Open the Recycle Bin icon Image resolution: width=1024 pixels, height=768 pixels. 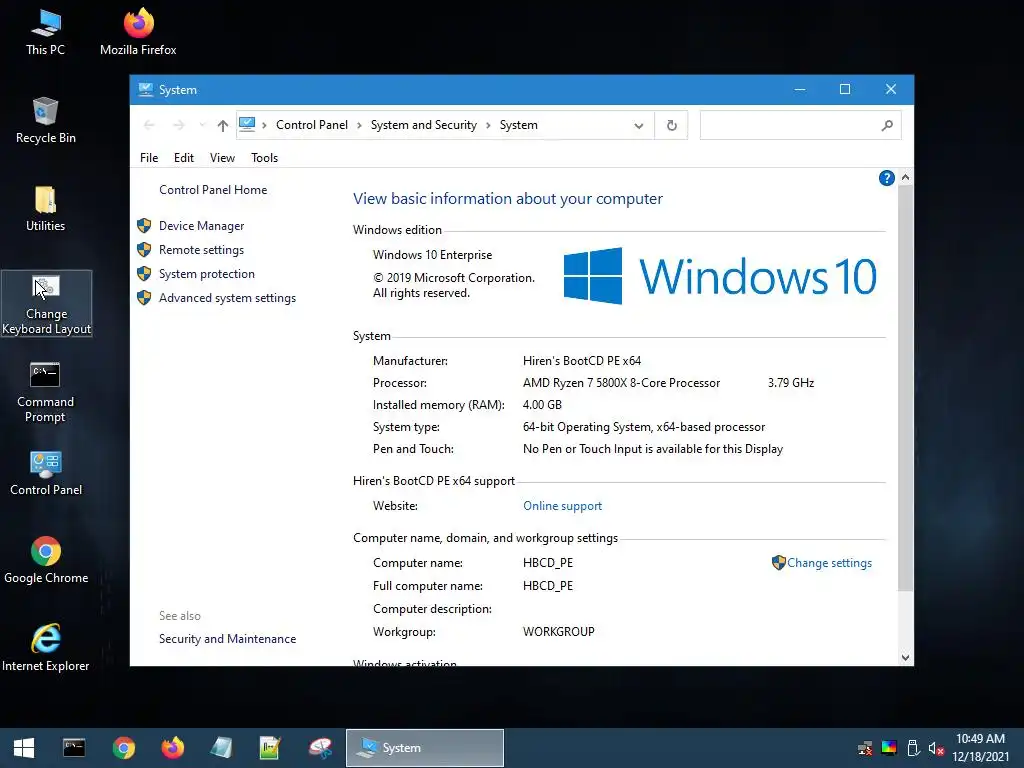click(x=45, y=120)
